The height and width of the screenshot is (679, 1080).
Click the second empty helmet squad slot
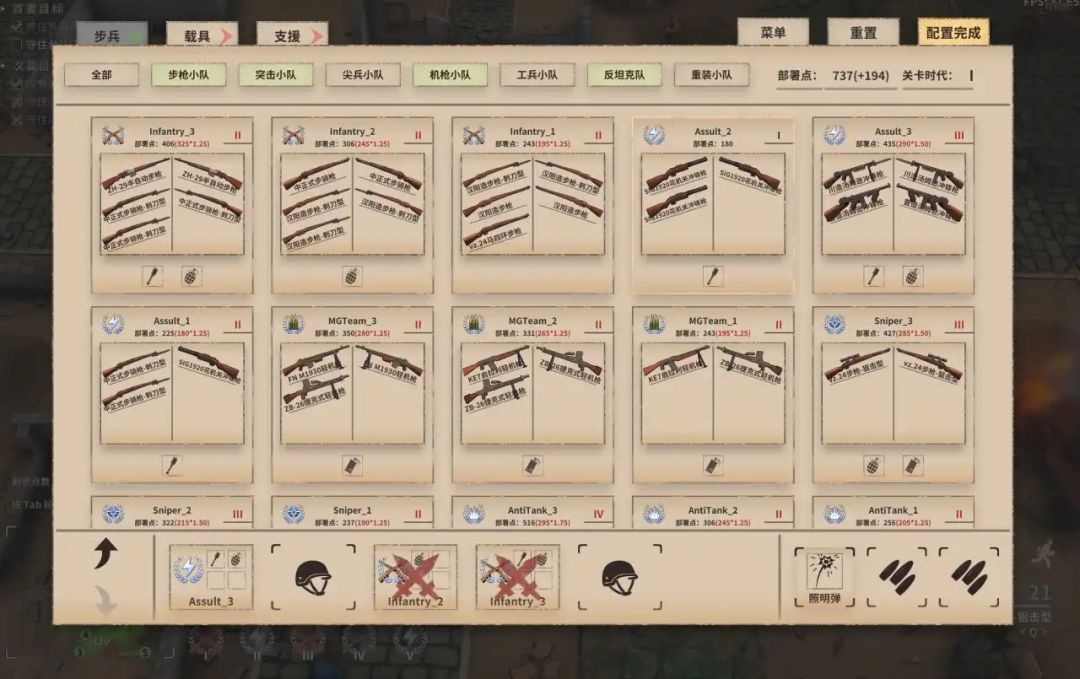(620, 577)
